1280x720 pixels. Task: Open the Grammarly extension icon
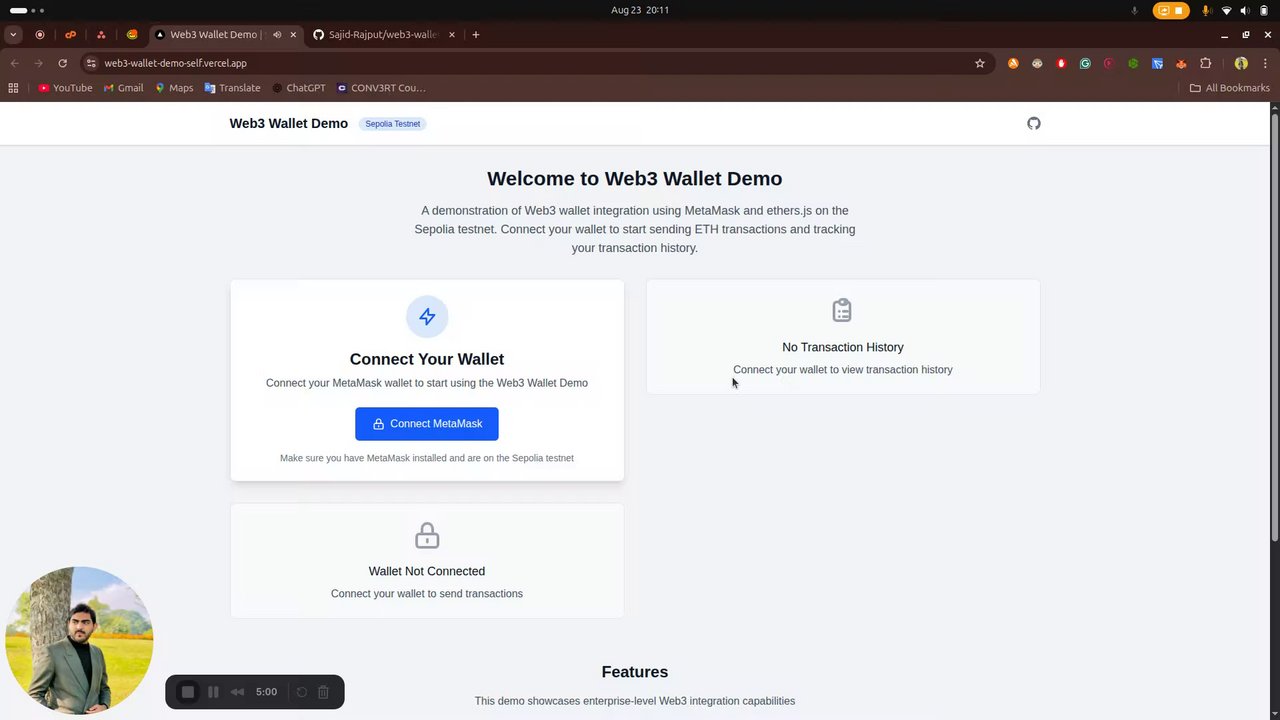(x=1085, y=63)
